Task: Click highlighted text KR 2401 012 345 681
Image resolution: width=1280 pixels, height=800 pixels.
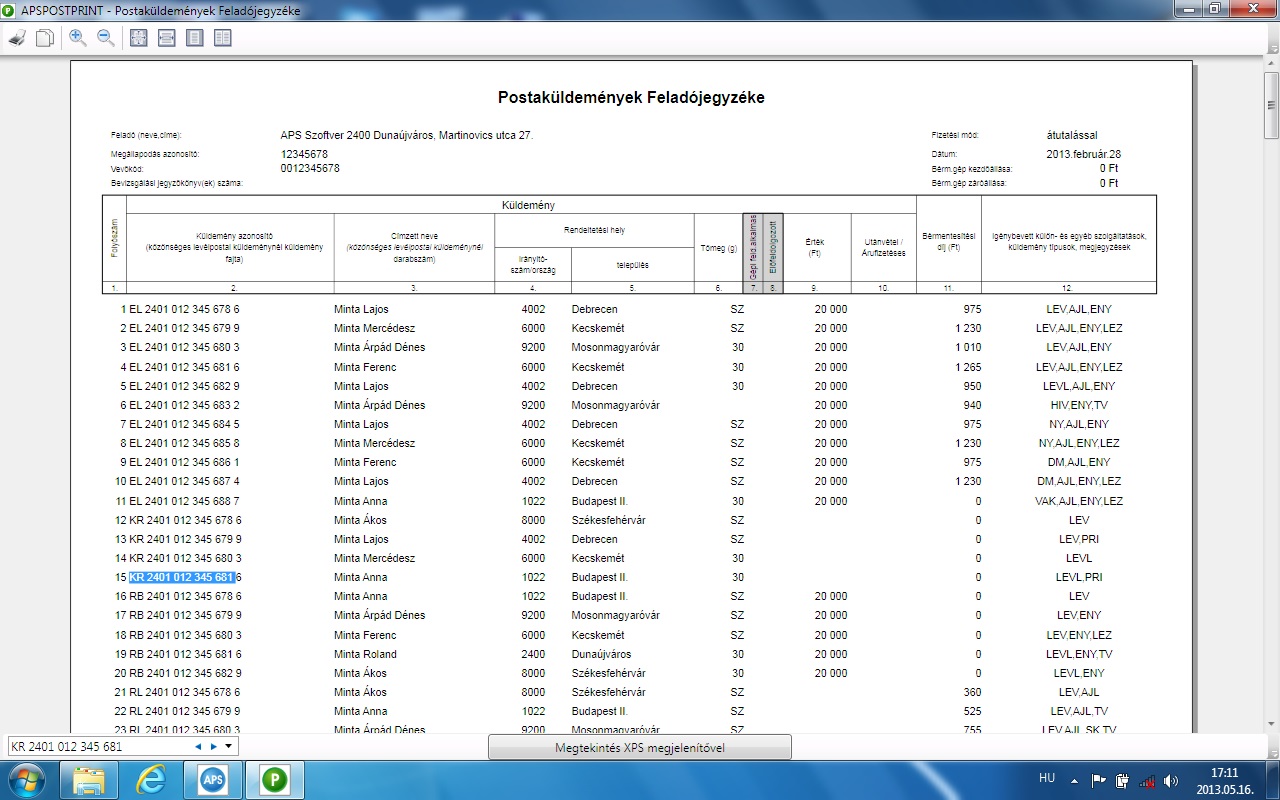Action: [182, 577]
